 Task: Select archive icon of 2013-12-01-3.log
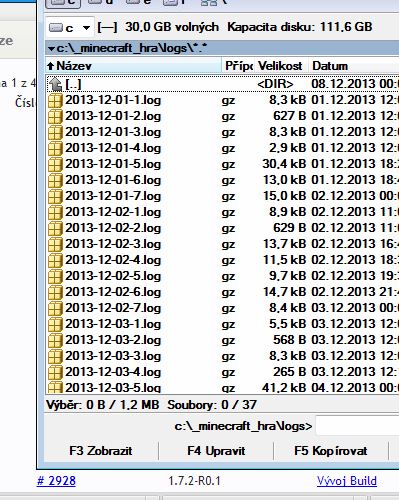pos(55,132)
